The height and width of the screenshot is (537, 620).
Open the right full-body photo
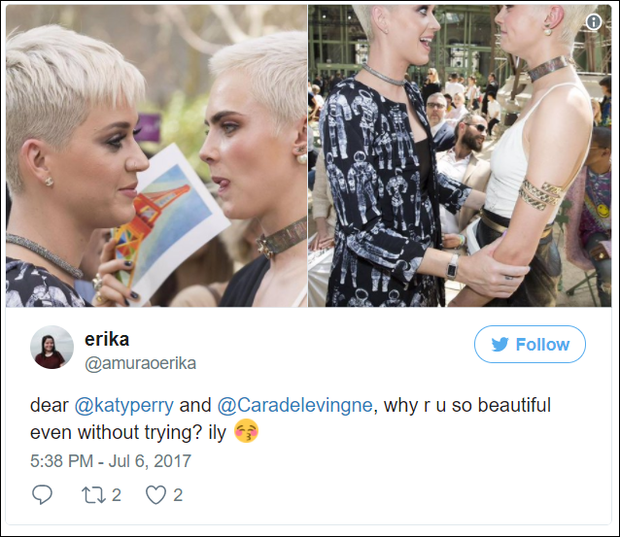tap(460, 156)
